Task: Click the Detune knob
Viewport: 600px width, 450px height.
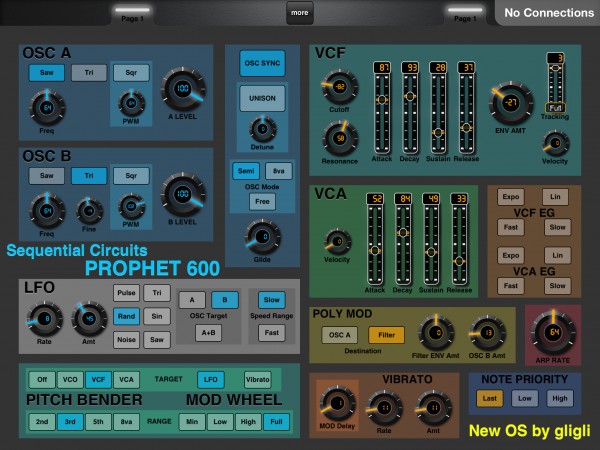Action: [x=262, y=129]
